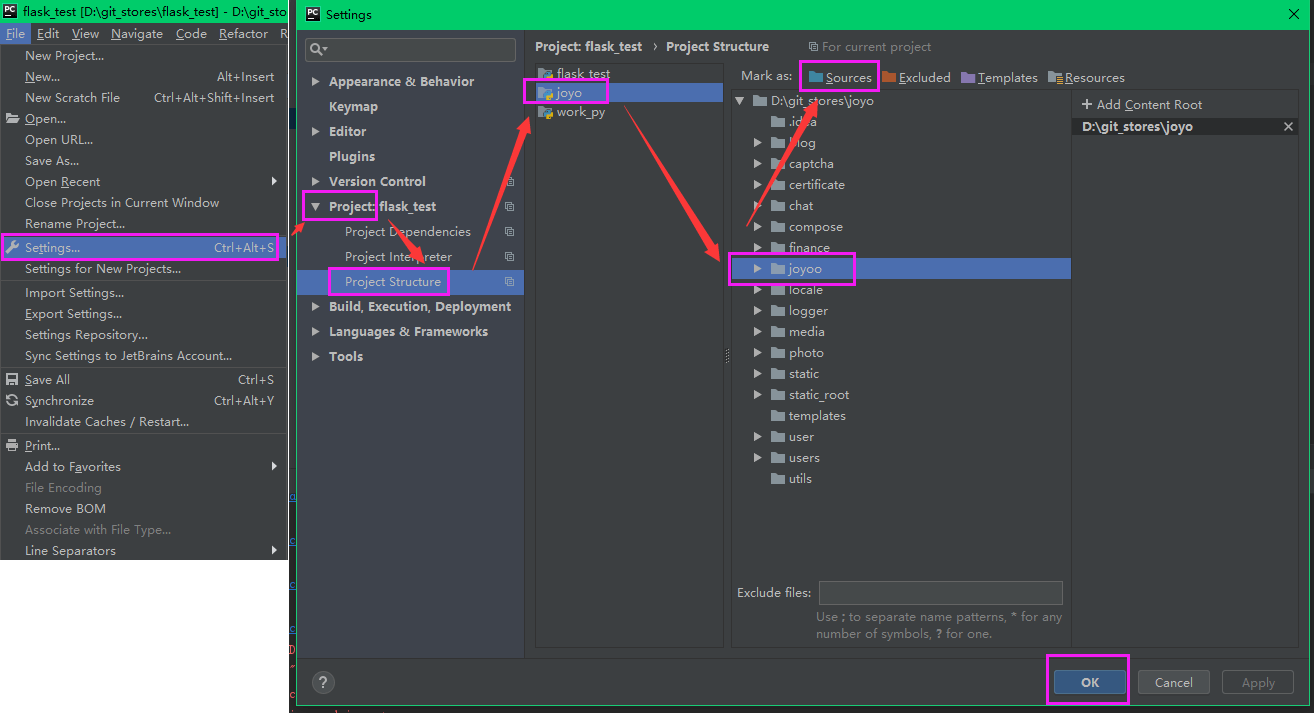Remove the D:\git_stores\joyo content root

tap(1288, 126)
